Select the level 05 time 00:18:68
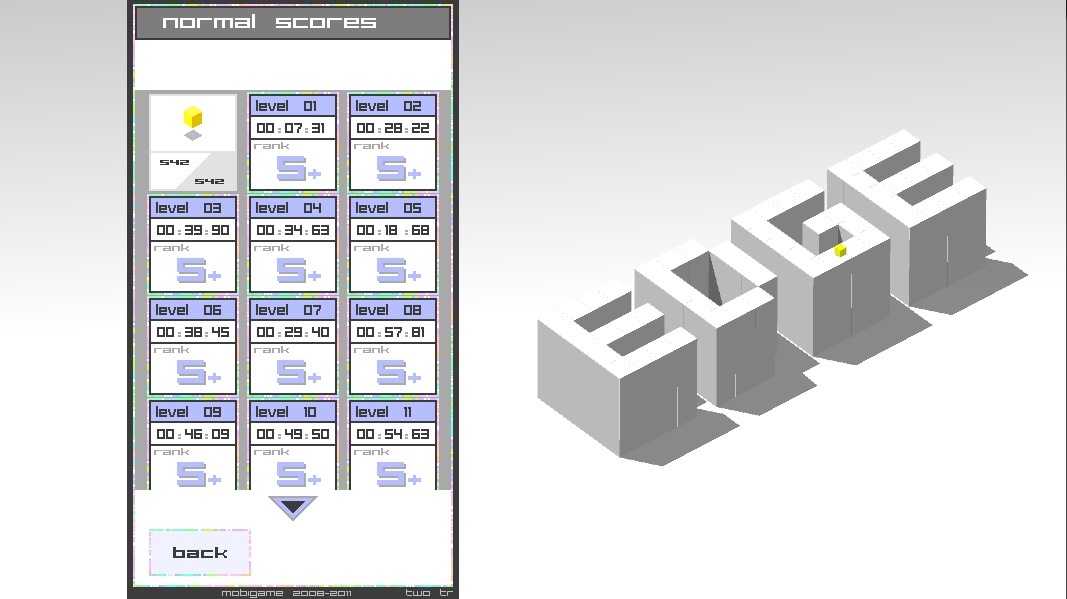The image size is (1067, 599). pos(393,230)
